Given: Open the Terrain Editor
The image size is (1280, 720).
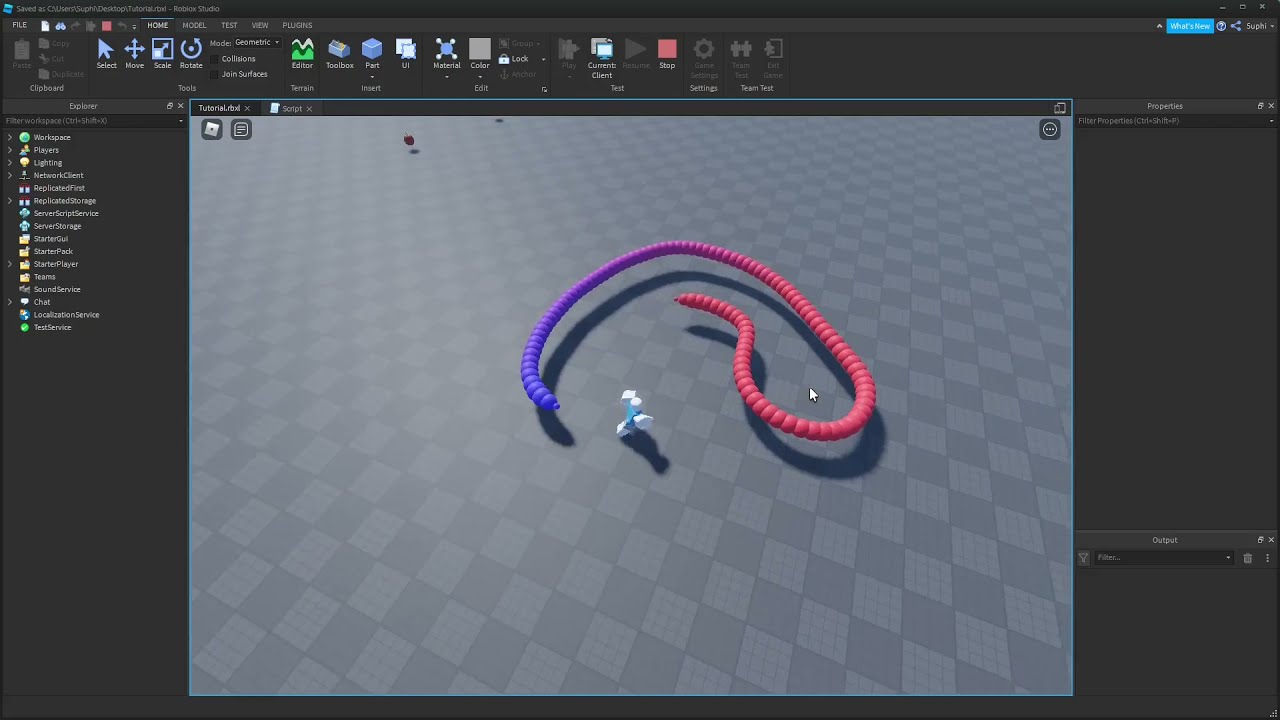Looking at the screenshot, I should coord(302,54).
